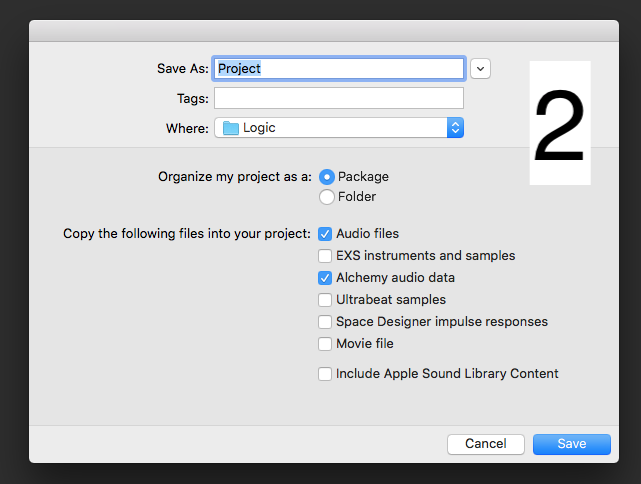Enable Space Designer impulse responses
This screenshot has width=641, height=484.
point(325,322)
